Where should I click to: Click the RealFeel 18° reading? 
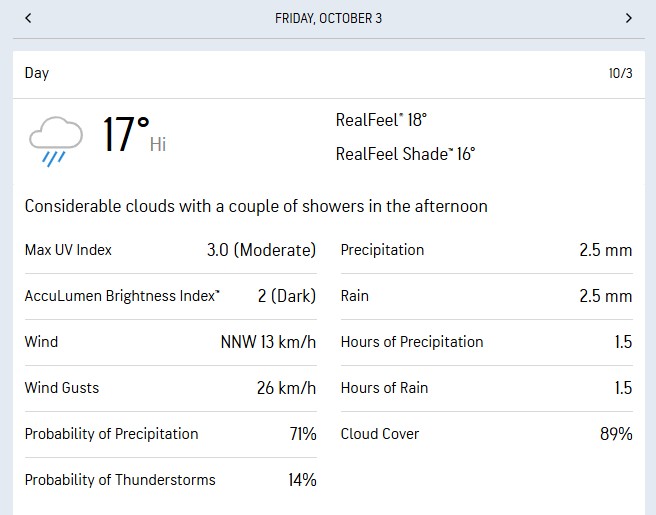(381, 120)
